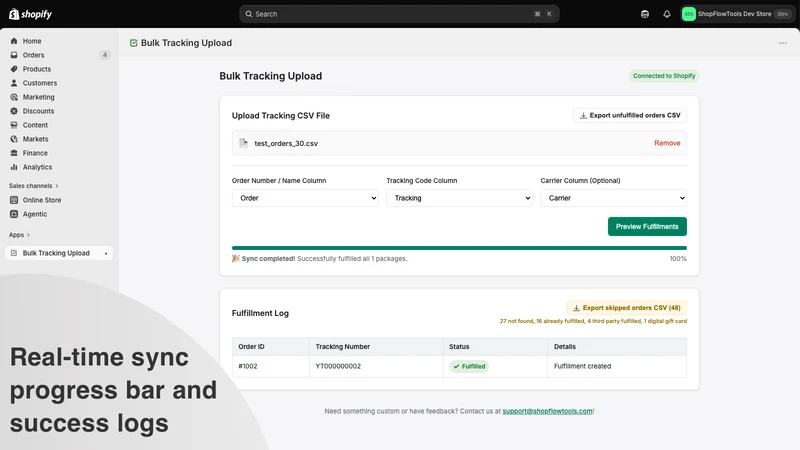Click the Marketing target icon

[14, 97]
